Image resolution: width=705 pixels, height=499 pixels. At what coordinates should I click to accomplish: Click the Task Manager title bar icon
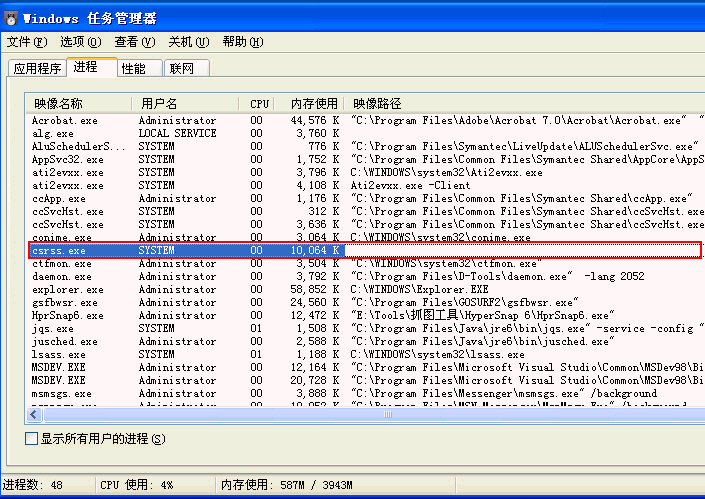point(11,18)
